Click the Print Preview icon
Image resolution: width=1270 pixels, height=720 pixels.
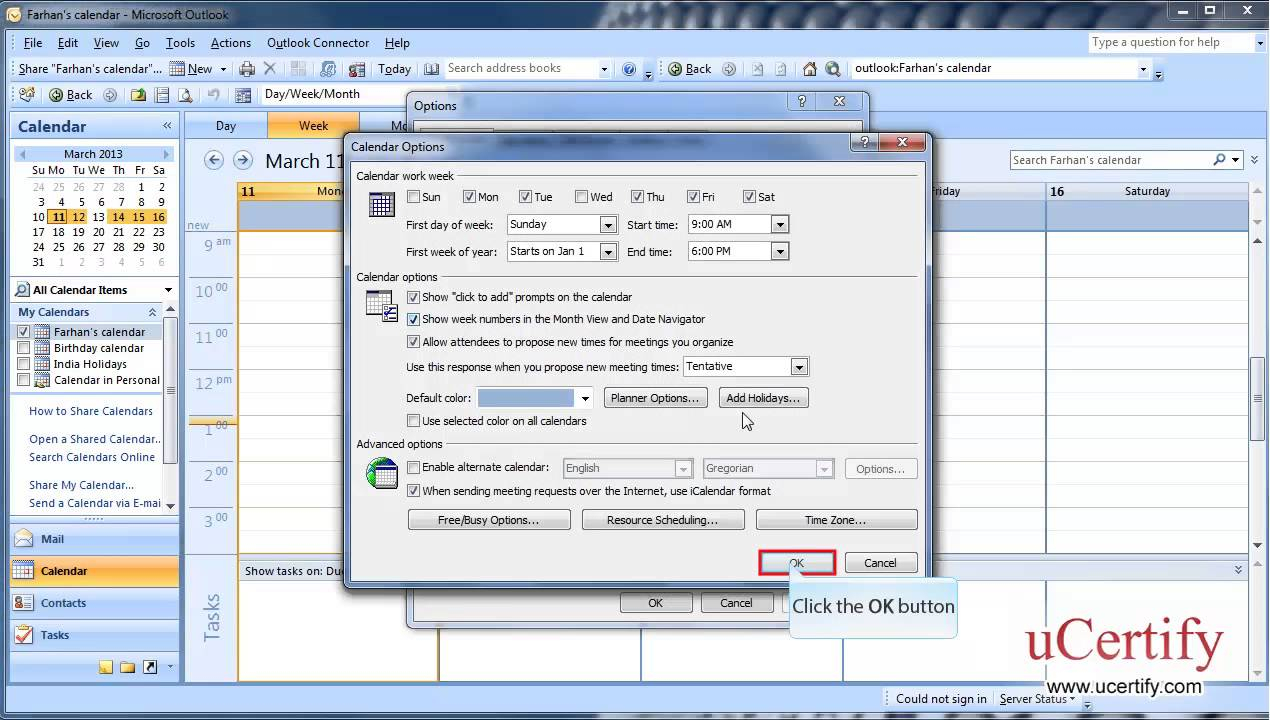185,95
